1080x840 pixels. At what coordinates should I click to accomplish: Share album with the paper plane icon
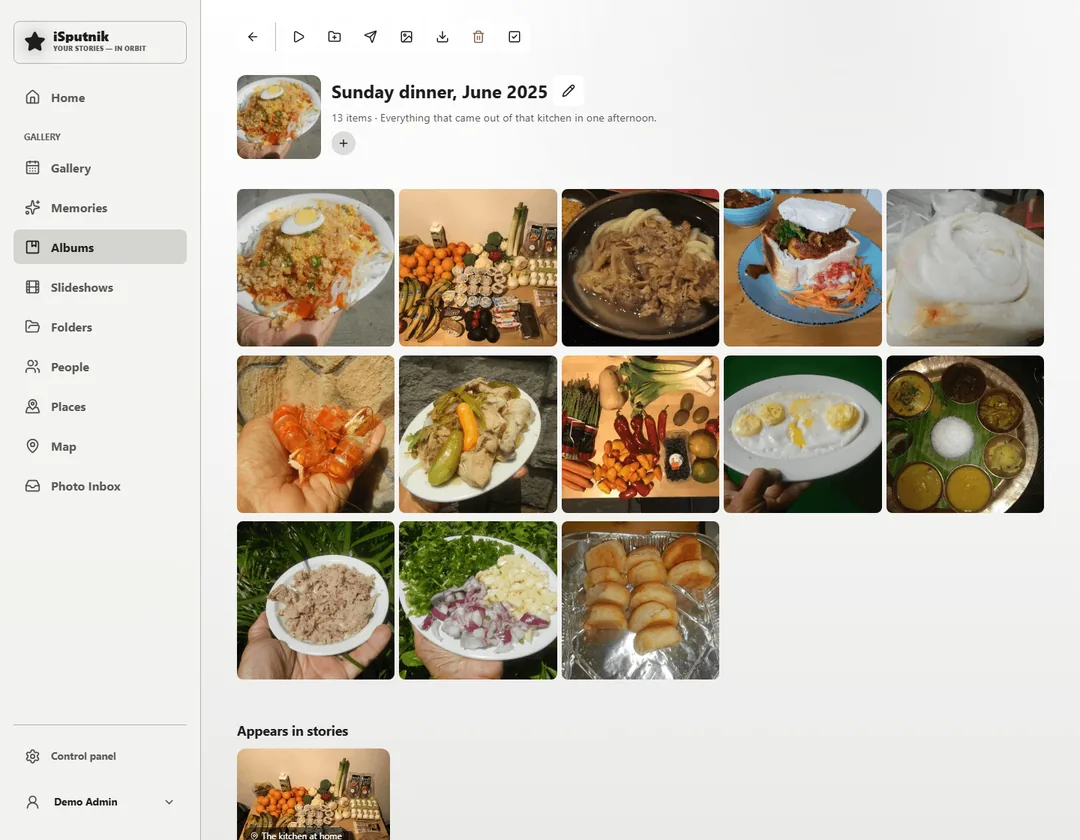tap(371, 37)
